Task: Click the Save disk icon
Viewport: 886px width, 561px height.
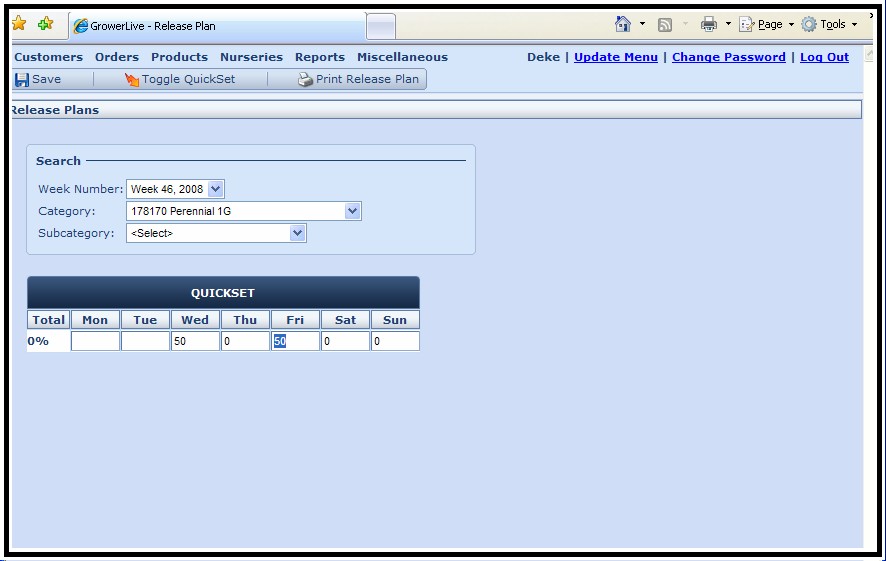Action: 22,79
